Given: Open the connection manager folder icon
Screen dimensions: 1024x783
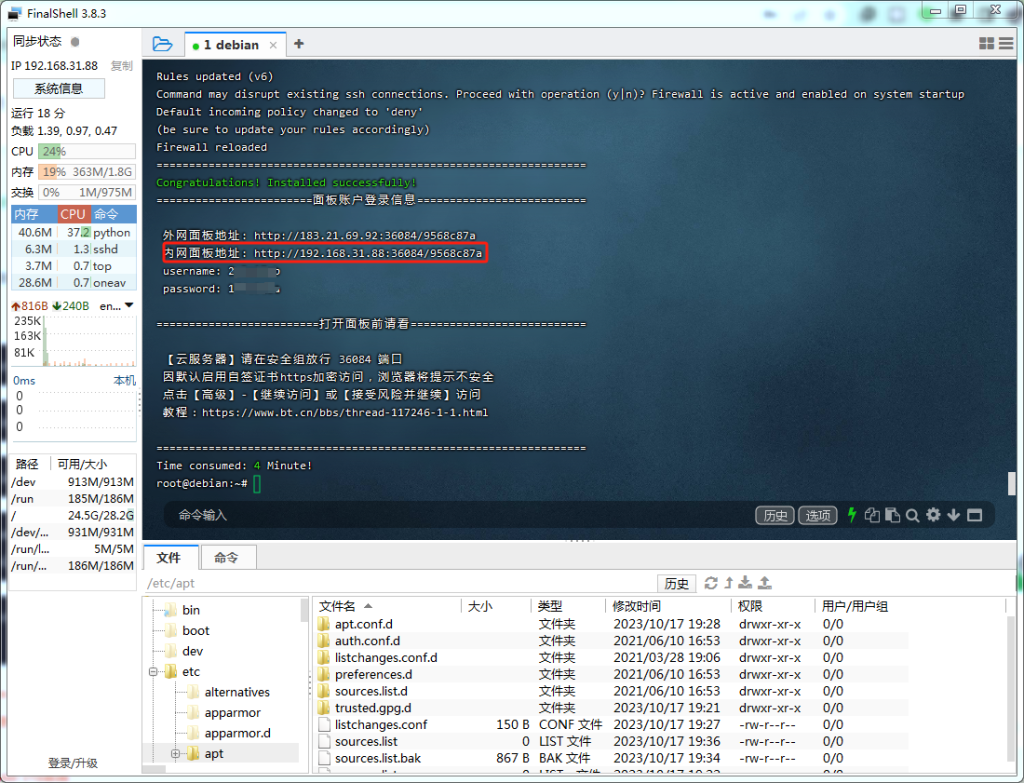Looking at the screenshot, I should 162,44.
